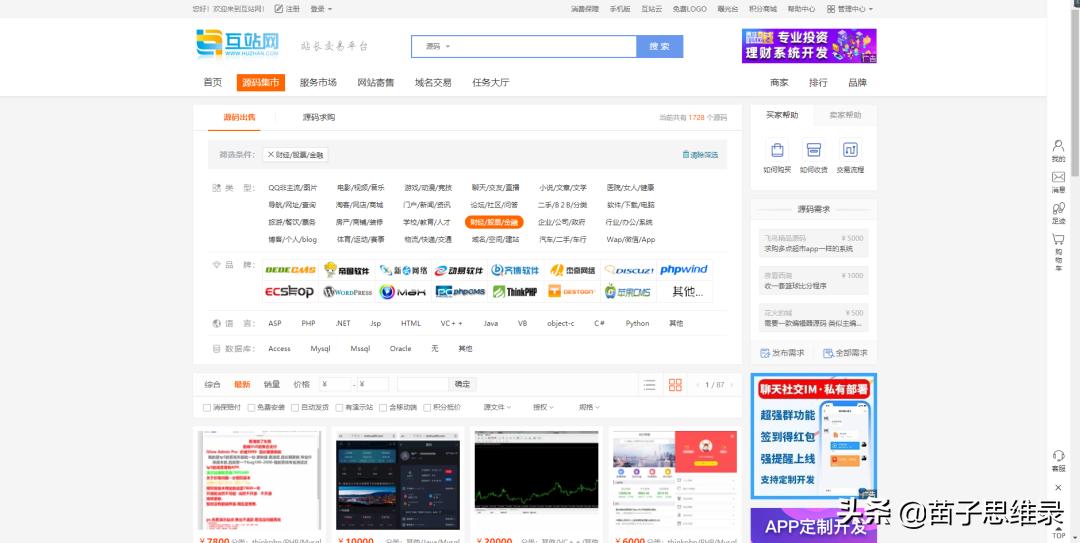Filter by phpwind brand logo

coord(684,270)
